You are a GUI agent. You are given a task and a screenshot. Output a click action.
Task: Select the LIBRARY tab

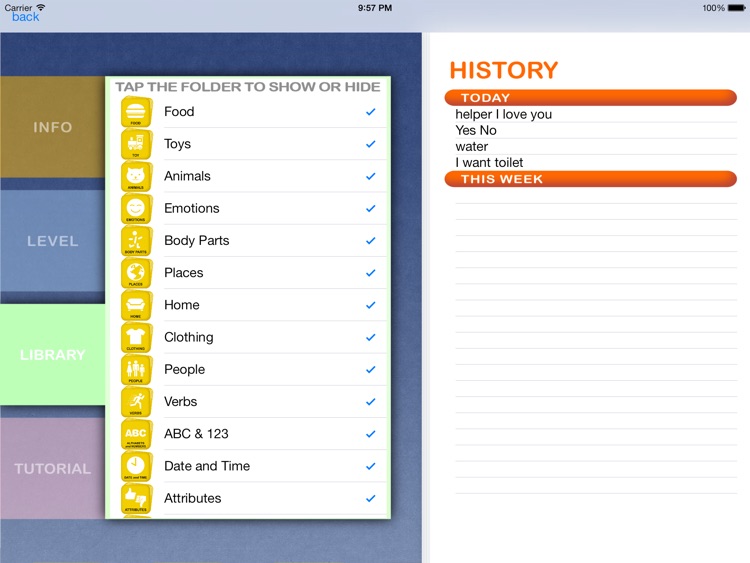click(x=53, y=354)
